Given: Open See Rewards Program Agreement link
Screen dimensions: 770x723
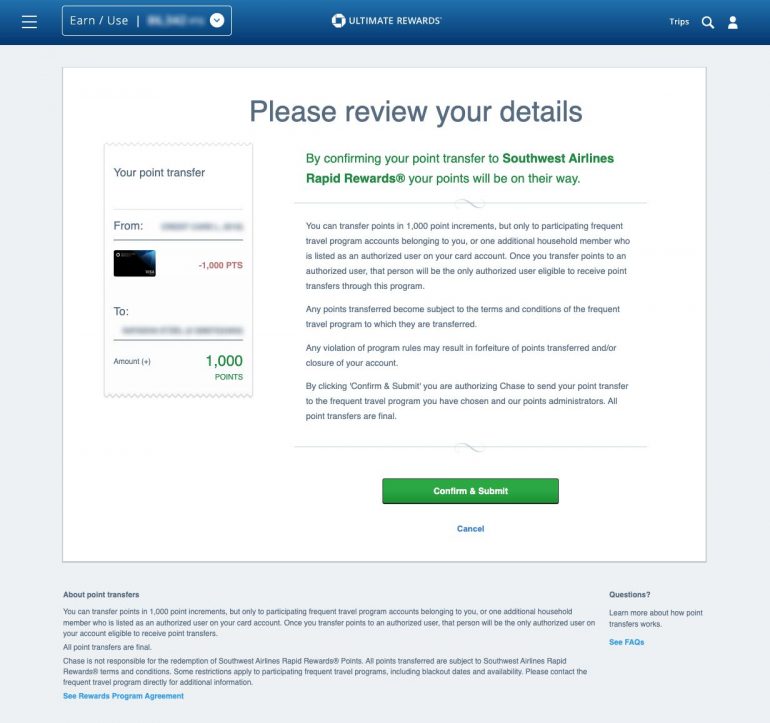Looking at the screenshot, I should pos(123,696).
